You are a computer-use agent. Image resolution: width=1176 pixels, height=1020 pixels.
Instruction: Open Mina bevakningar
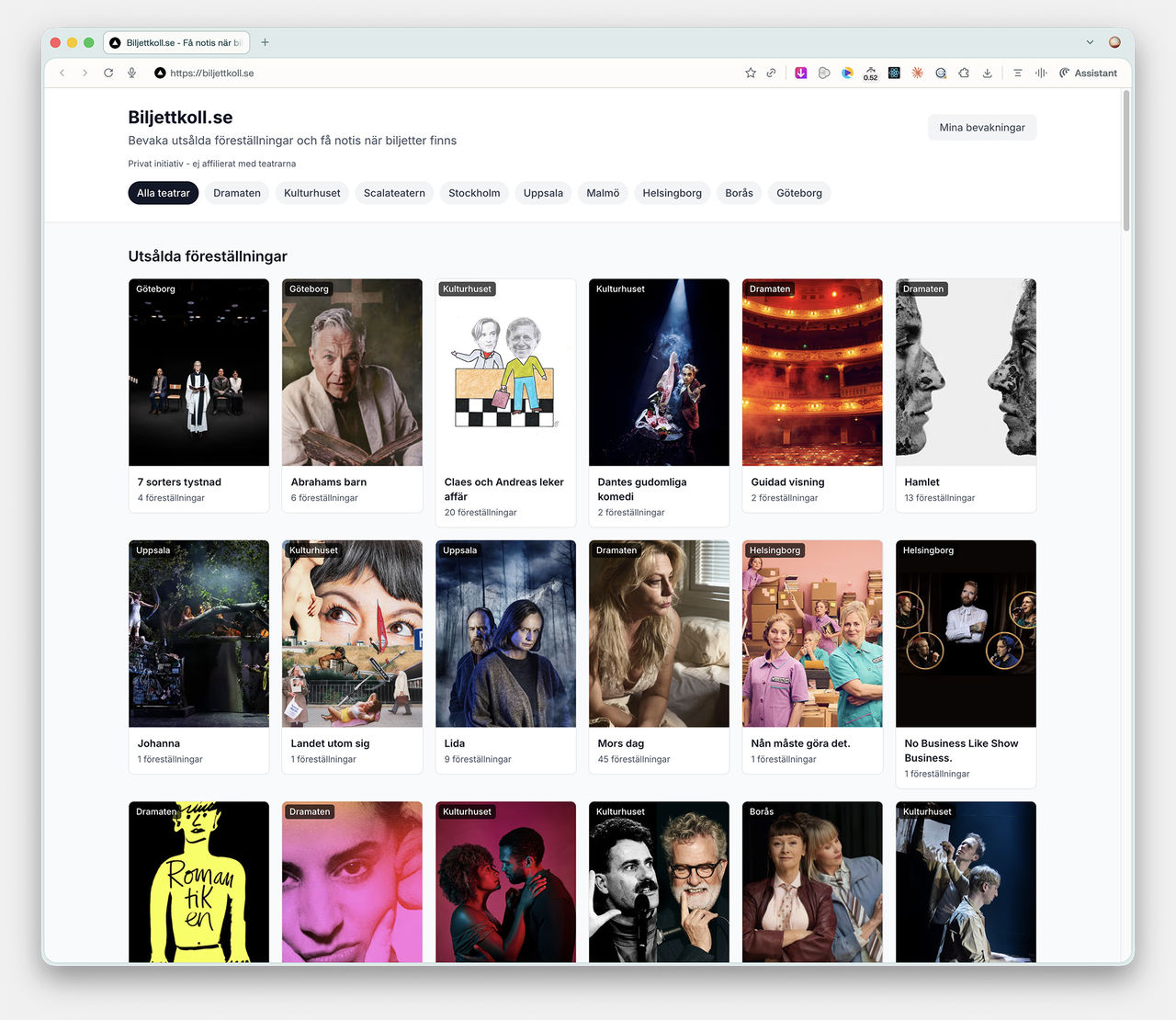coord(981,128)
